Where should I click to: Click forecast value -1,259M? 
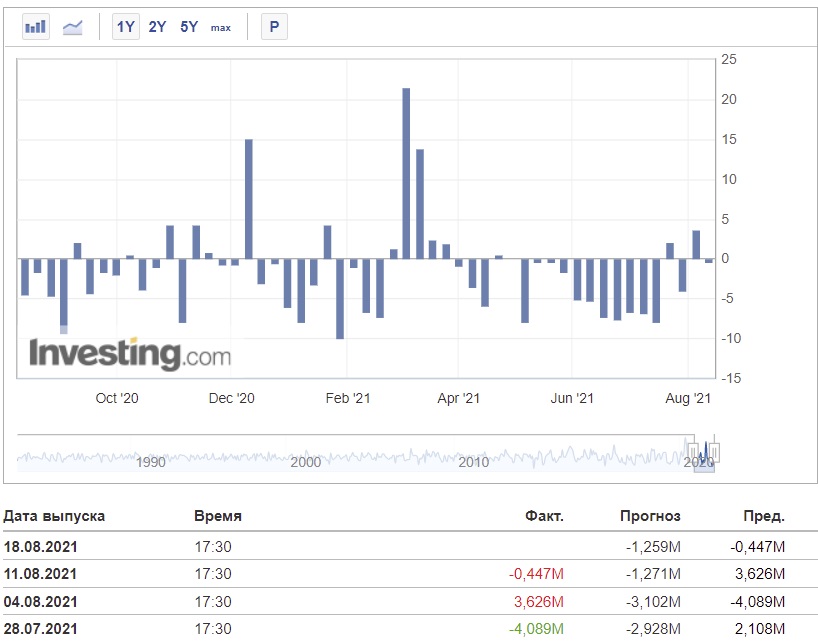[x=653, y=547]
